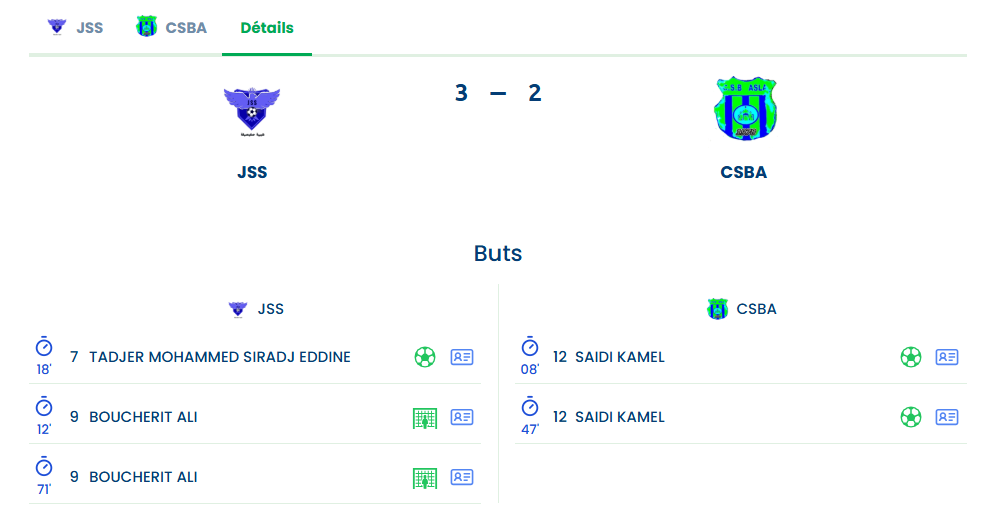The image size is (996, 519).
Task: Open player card for Boucherit's 12' goal
Action: [x=462, y=417]
